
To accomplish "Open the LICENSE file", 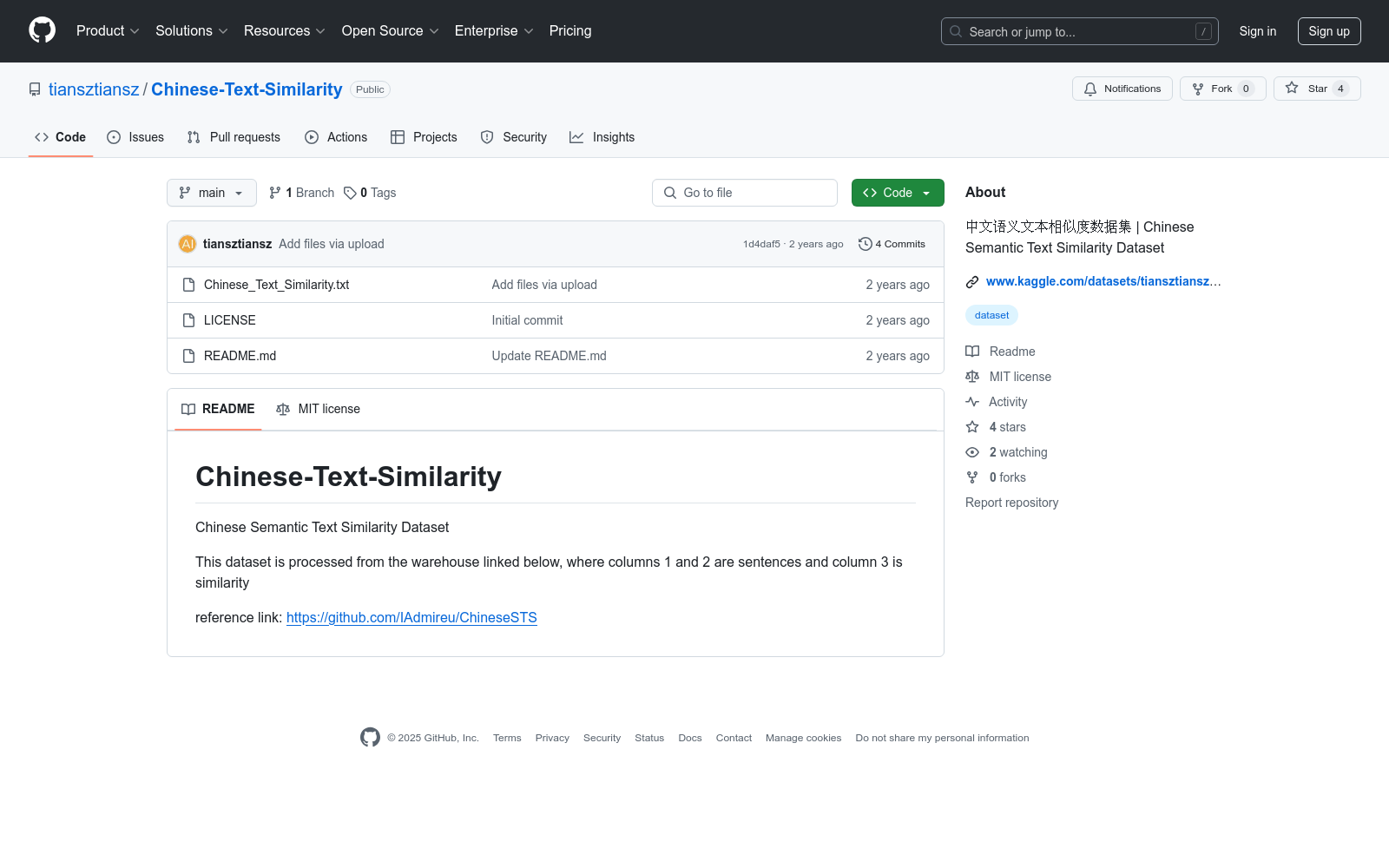I will point(230,320).
